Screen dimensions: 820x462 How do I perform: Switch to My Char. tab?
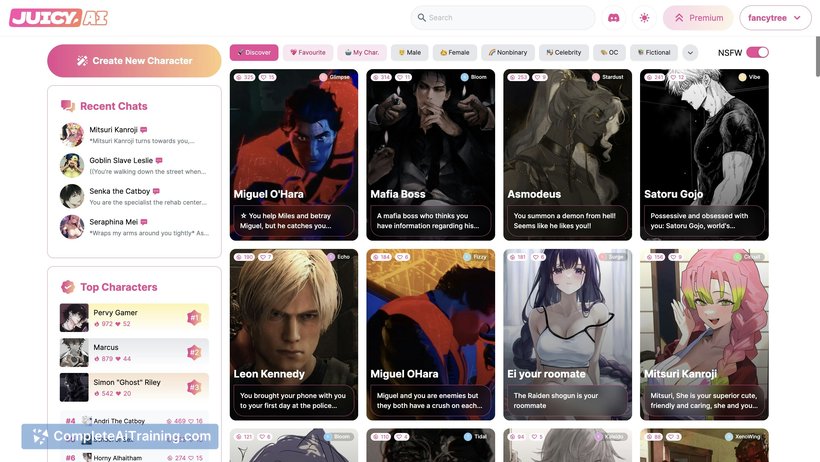click(x=362, y=52)
